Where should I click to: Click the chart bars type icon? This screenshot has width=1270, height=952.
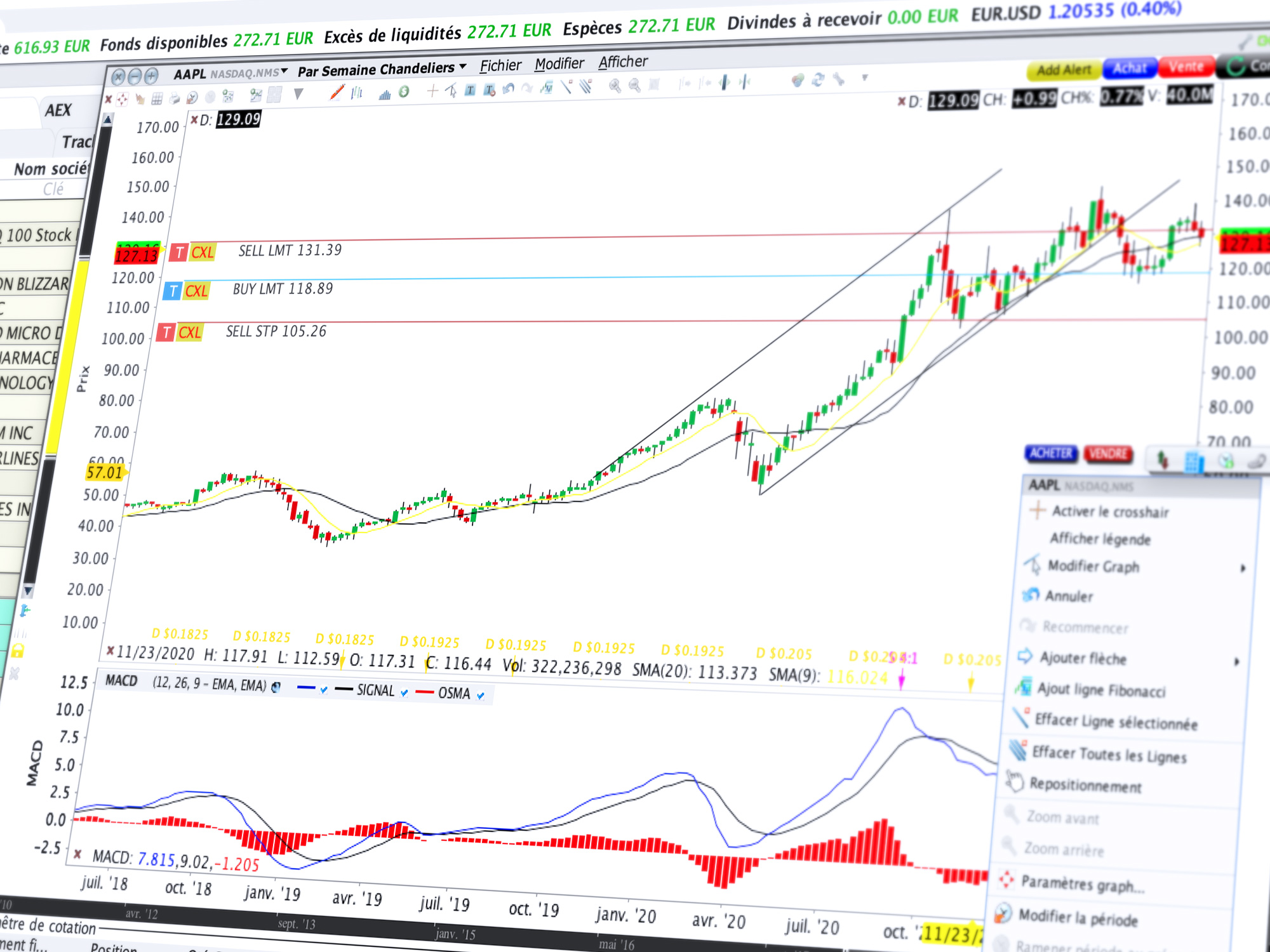click(357, 93)
